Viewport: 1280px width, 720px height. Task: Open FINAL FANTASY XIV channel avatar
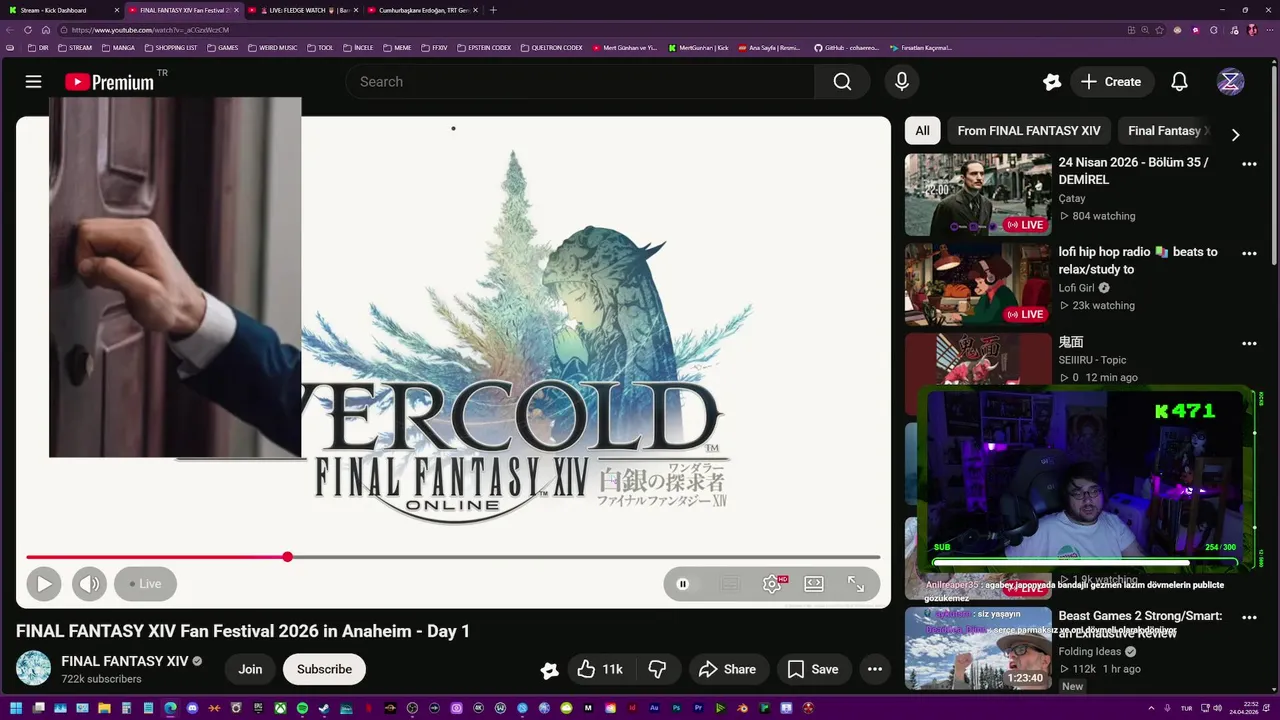(x=33, y=668)
